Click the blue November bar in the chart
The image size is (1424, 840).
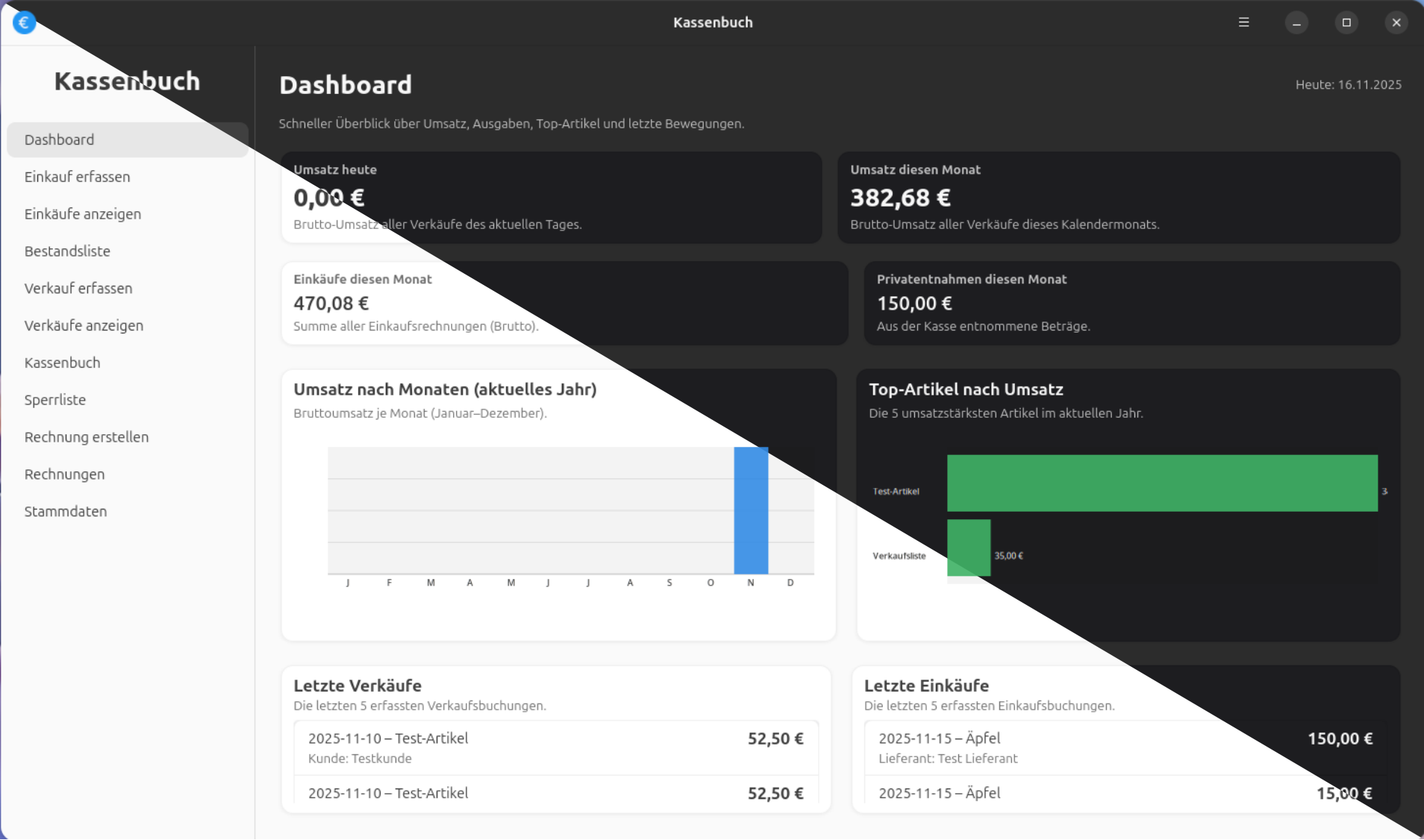coord(750,511)
